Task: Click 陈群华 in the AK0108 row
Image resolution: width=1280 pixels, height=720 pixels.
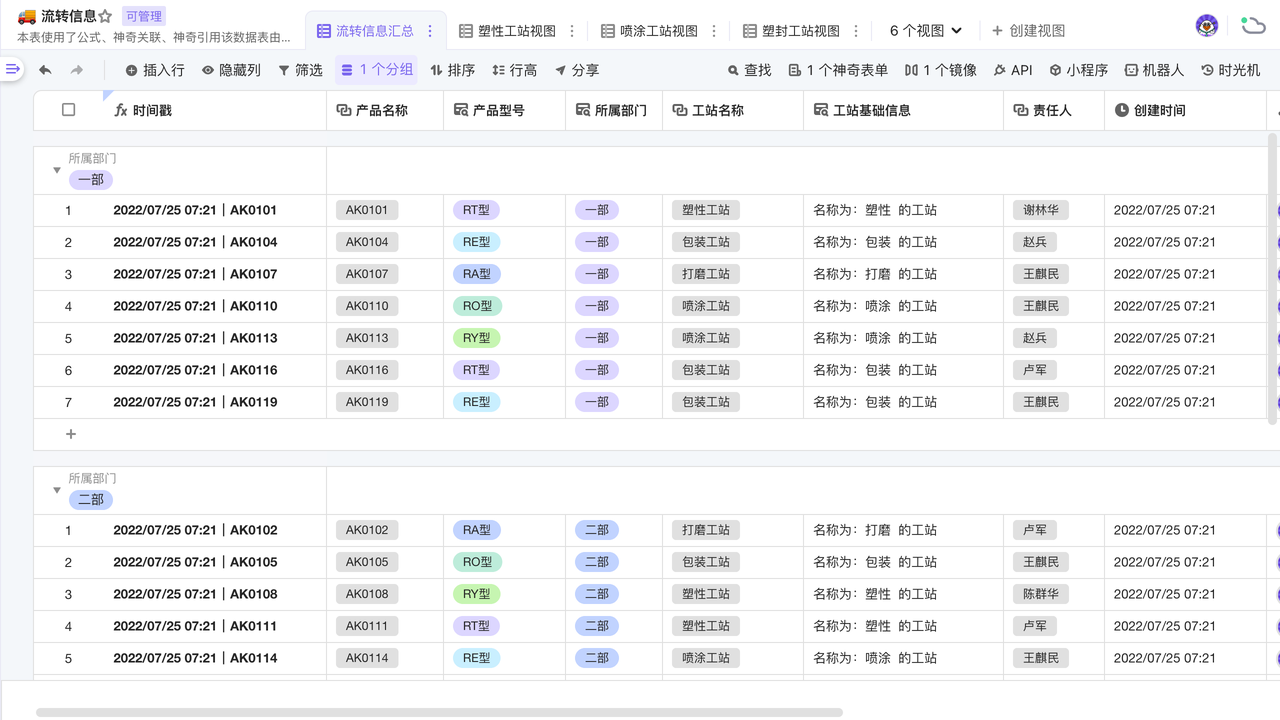Action: 1041,594
